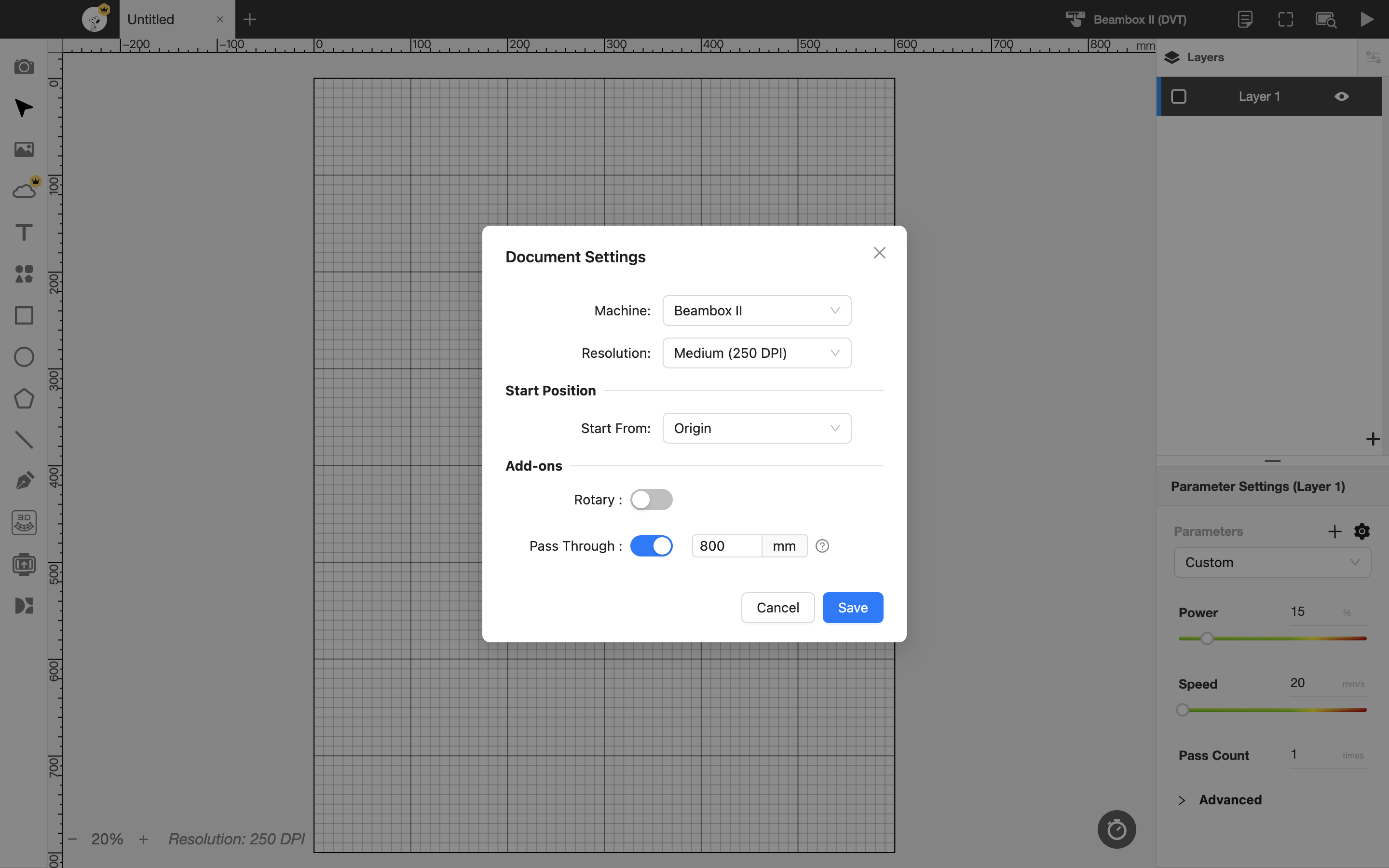Expand the Advanced section

point(1220,800)
